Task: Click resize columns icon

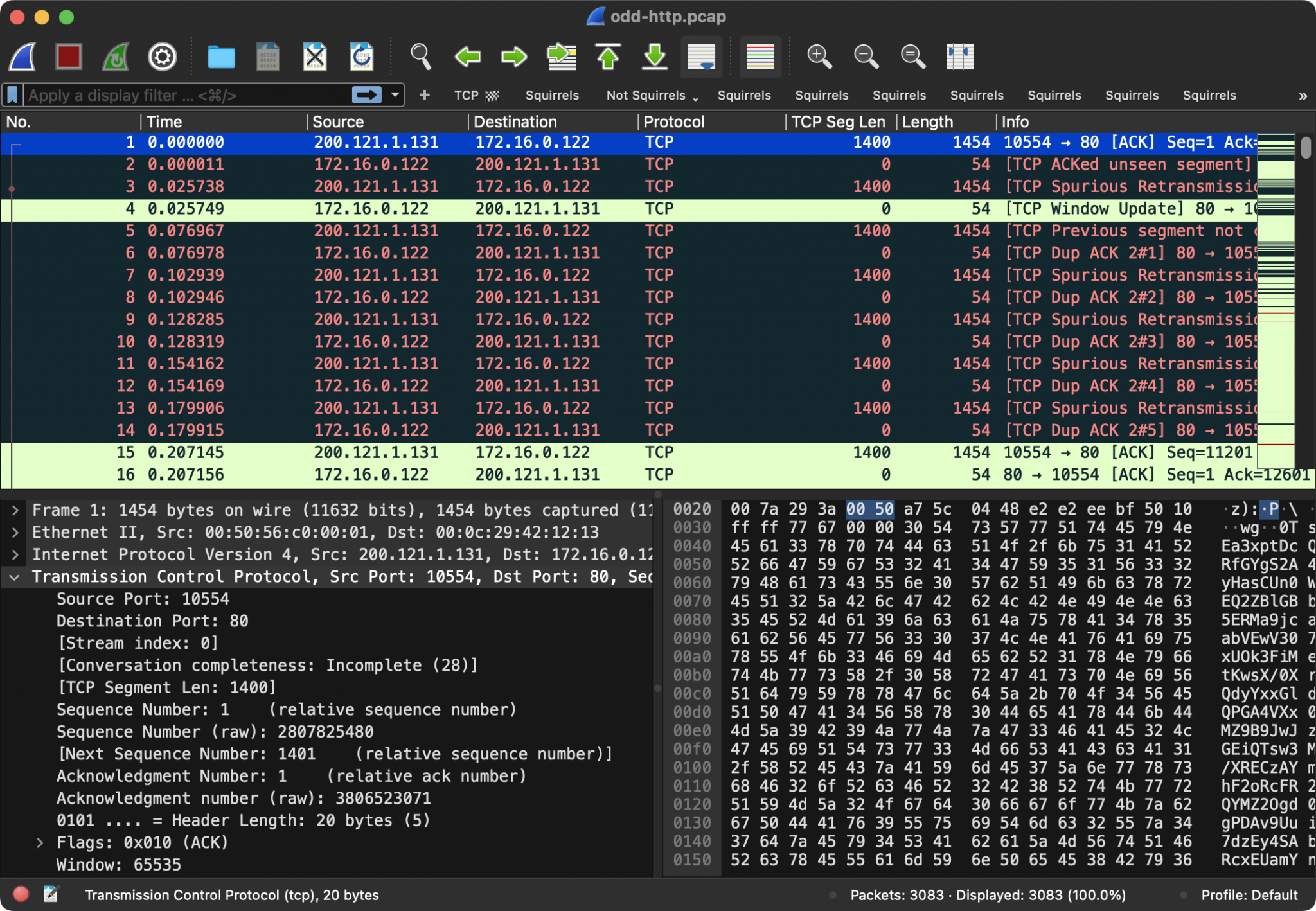Action: [x=960, y=57]
